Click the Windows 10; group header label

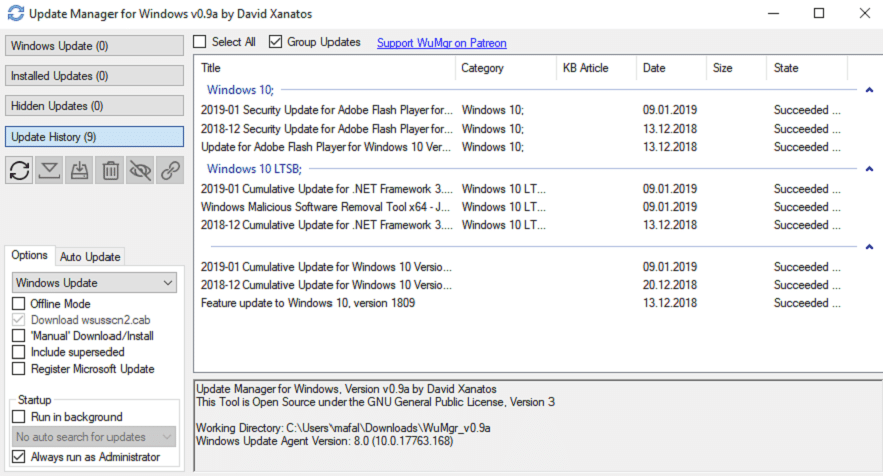(240, 90)
